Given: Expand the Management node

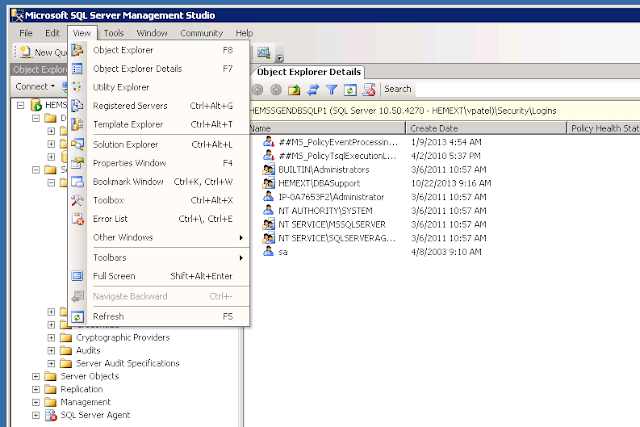Looking at the screenshot, I should pyautogui.click(x=36, y=402).
